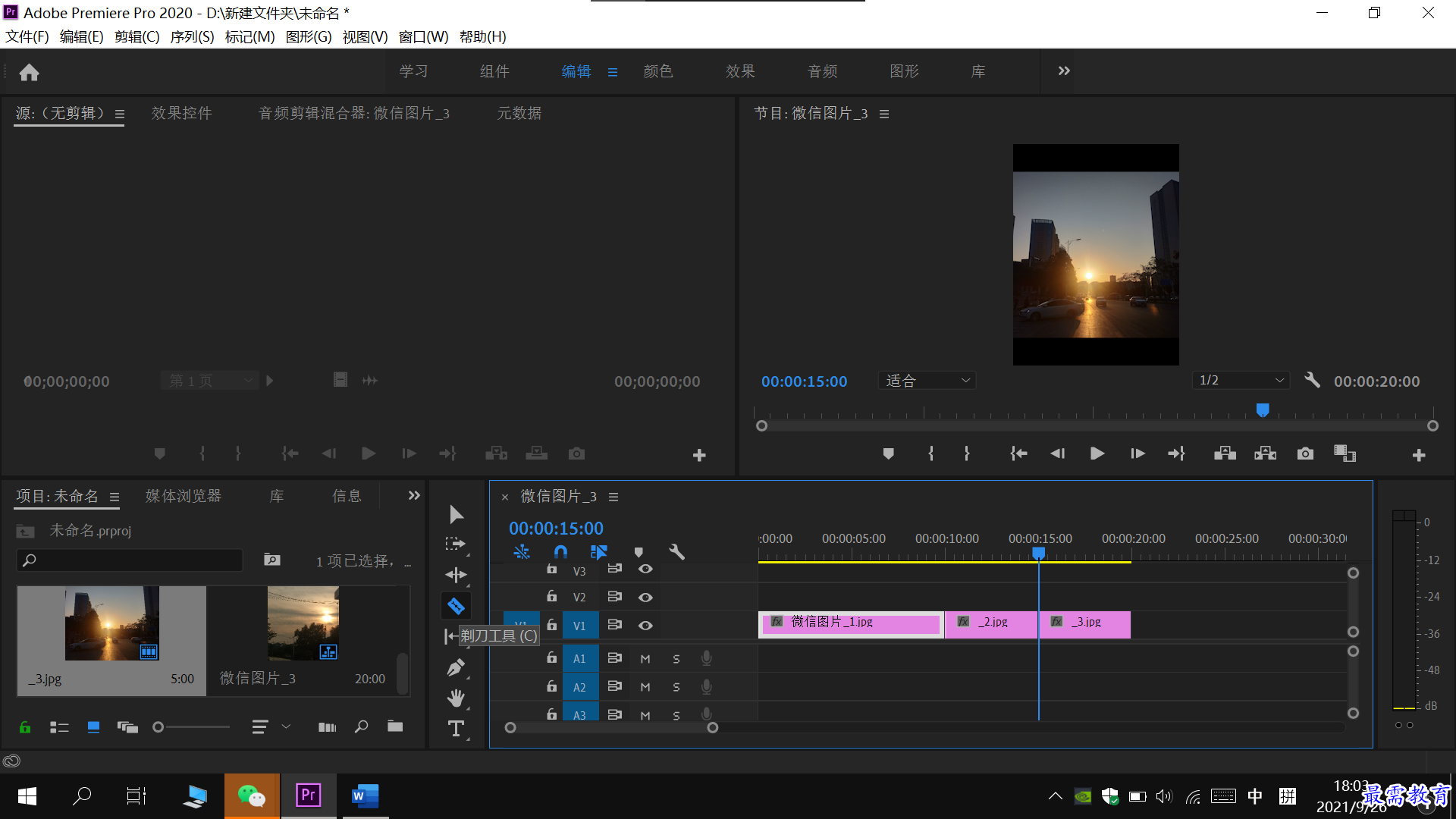This screenshot has width=1456, height=819.
Task: Open Program monitor button editor plus
Action: pyautogui.click(x=1419, y=455)
